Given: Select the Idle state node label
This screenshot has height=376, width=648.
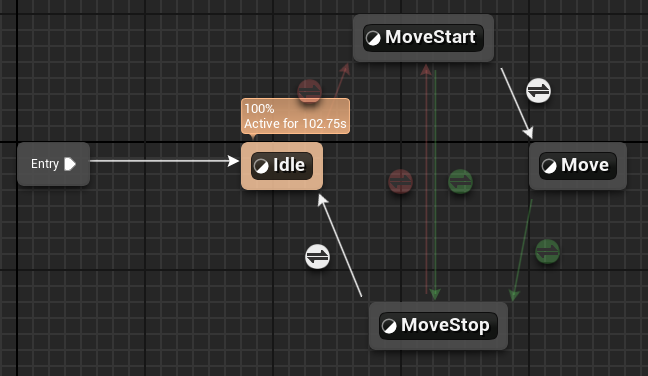Looking at the screenshot, I should [289, 165].
